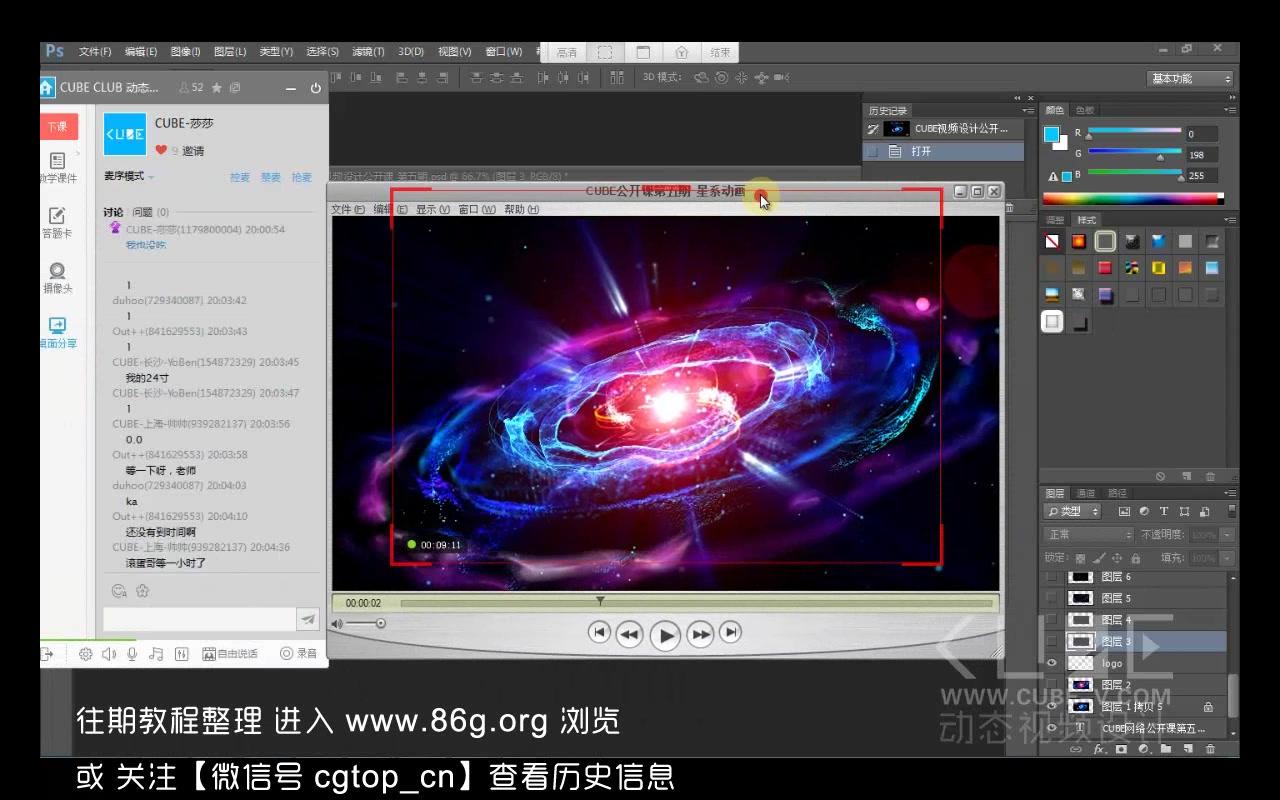
Task: Click the 抢麦 link
Action: [302, 177]
